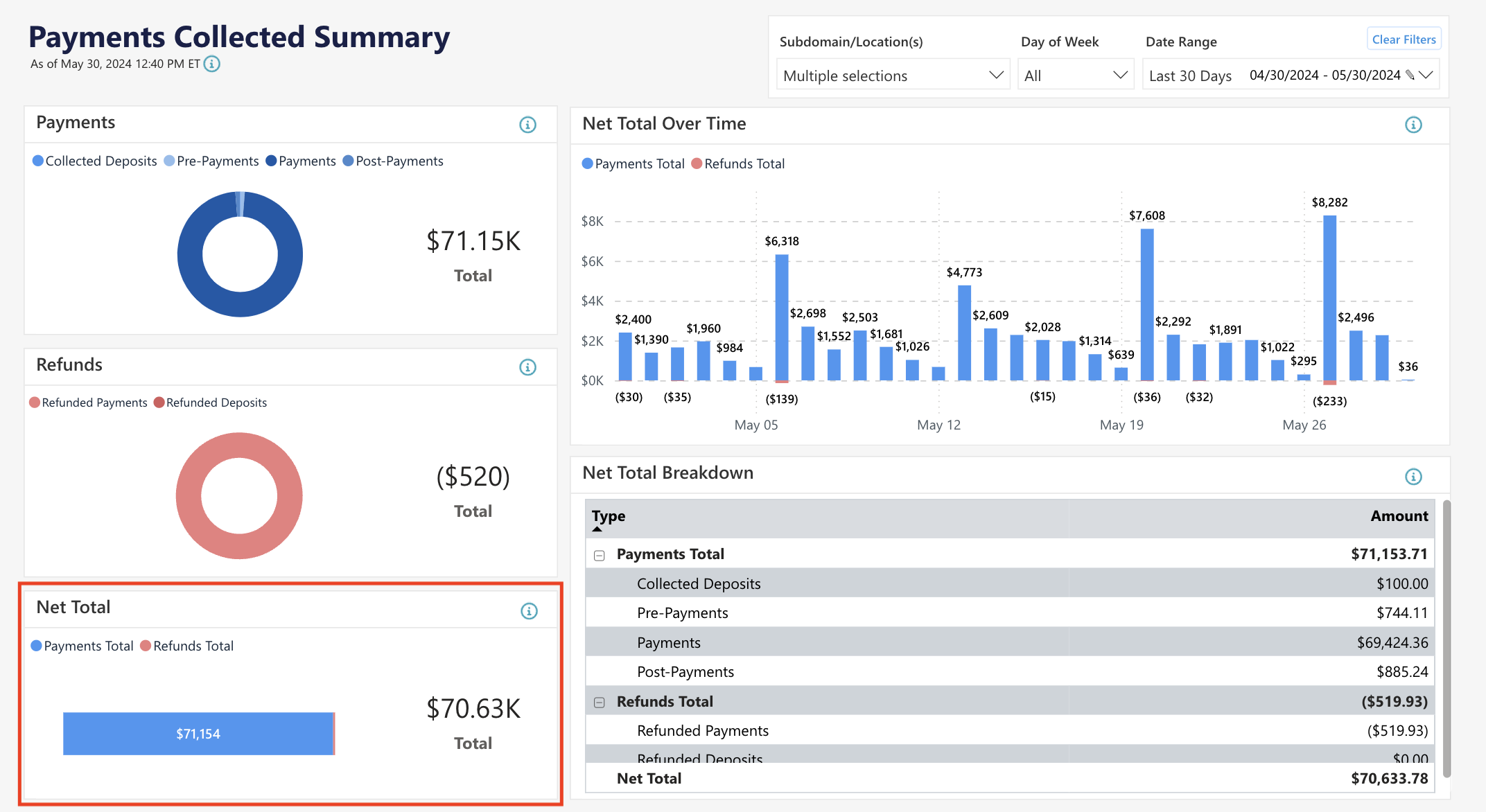The width and height of the screenshot is (1486, 812).
Task: Click the Clear Filters button
Action: coord(1404,39)
